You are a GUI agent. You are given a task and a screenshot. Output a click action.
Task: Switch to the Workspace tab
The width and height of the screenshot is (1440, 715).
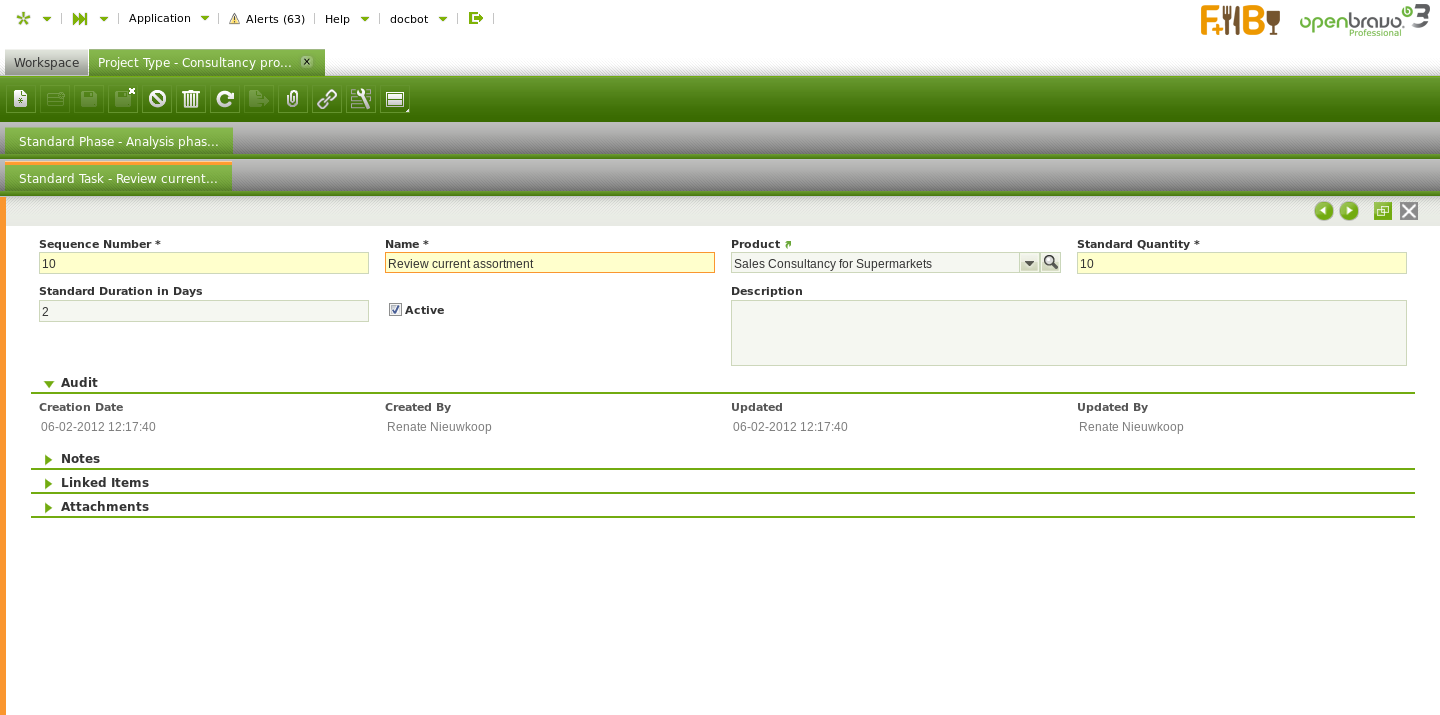coord(46,63)
